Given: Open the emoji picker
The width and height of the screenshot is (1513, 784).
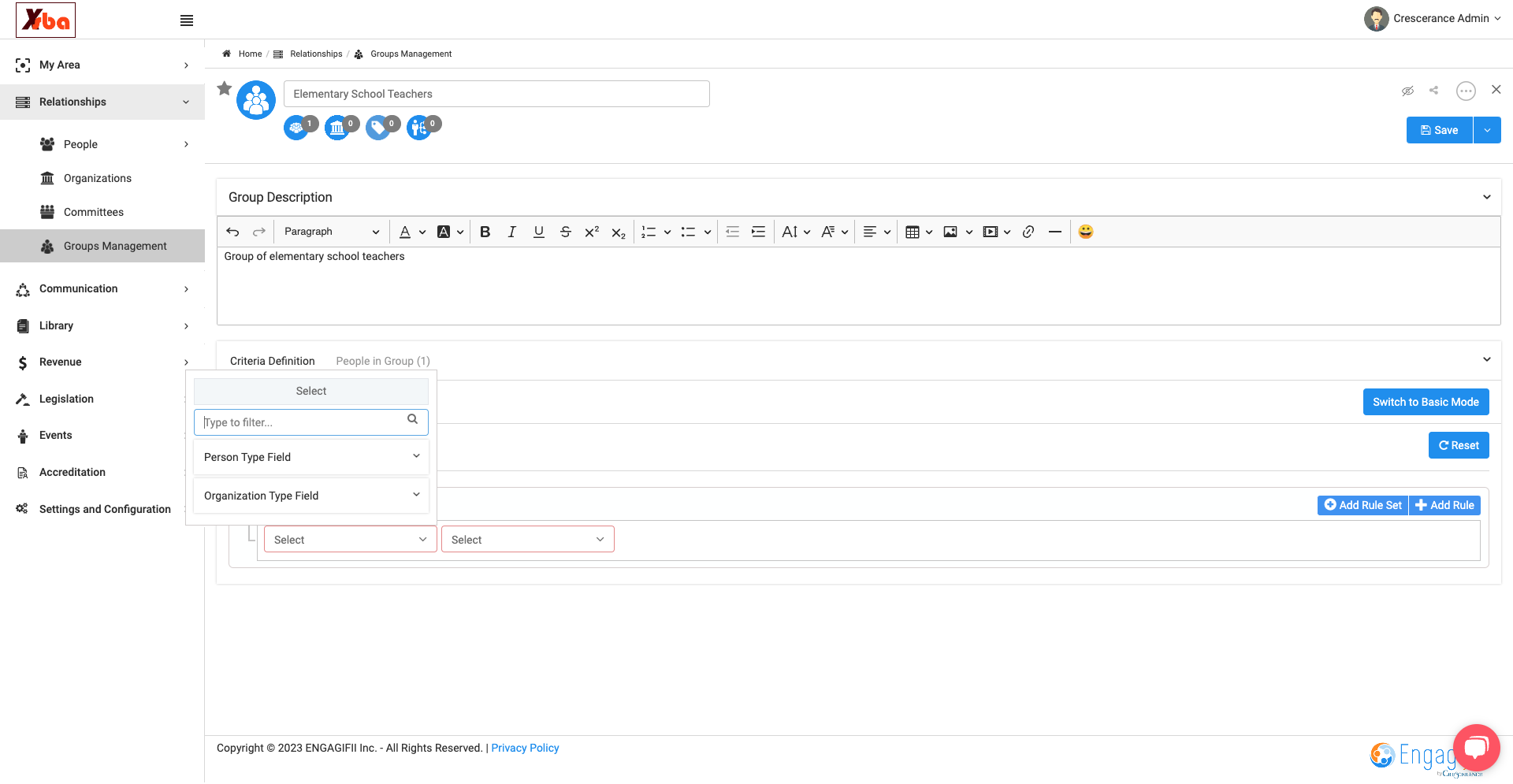Looking at the screenshot, I should click(x=1086, y=232).
